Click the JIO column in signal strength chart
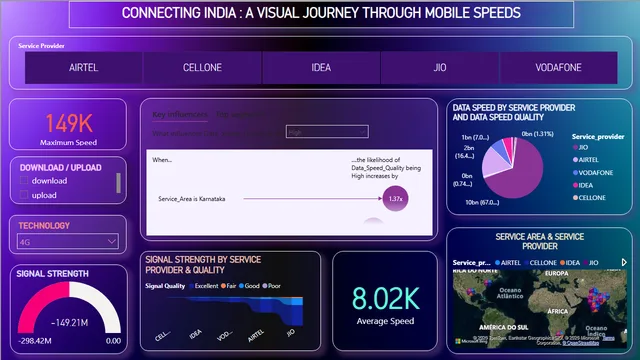This screenshot has width=640, height=360. 297,312
